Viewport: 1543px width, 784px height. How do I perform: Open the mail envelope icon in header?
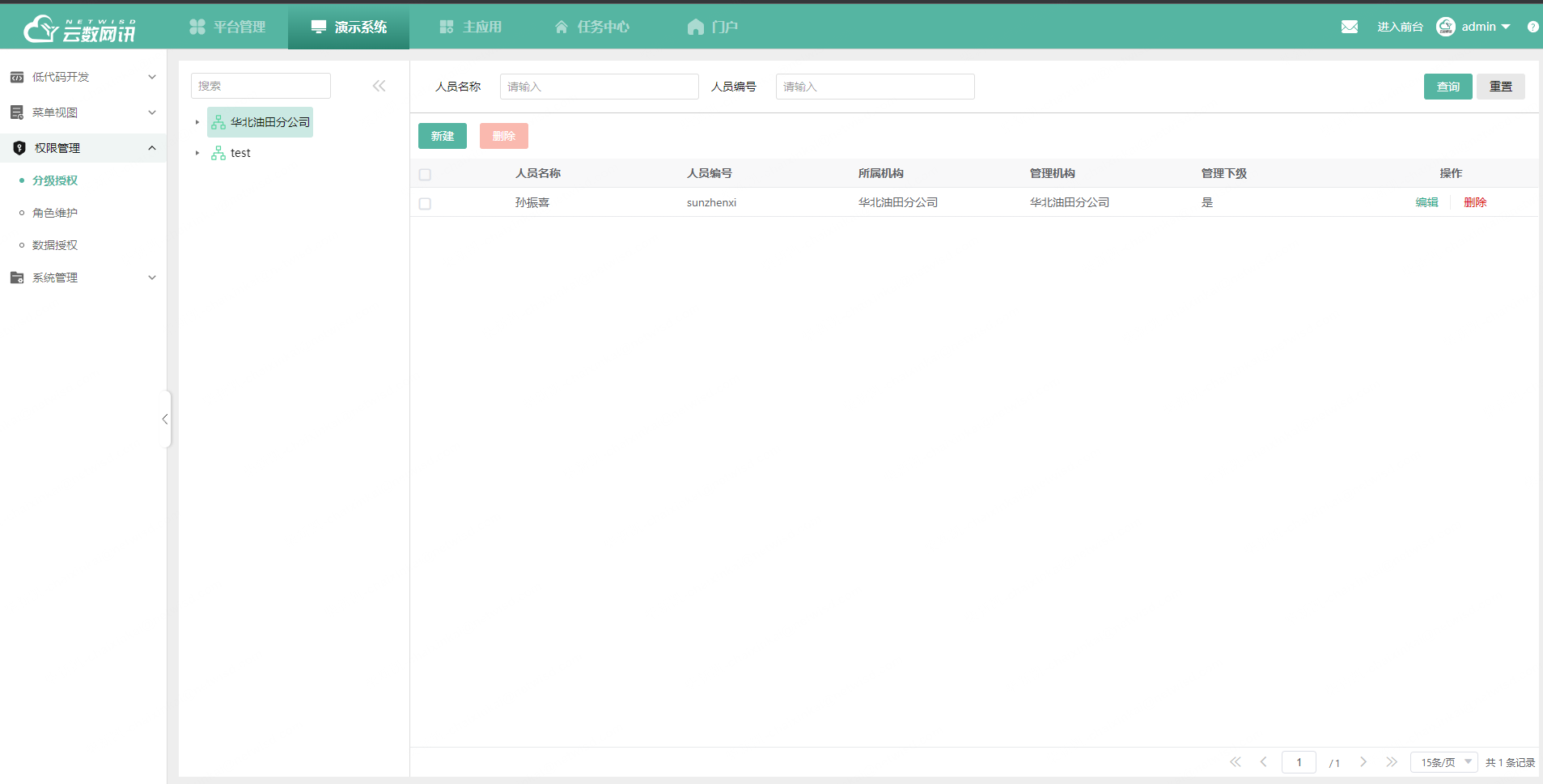[x=1349, y=27]
